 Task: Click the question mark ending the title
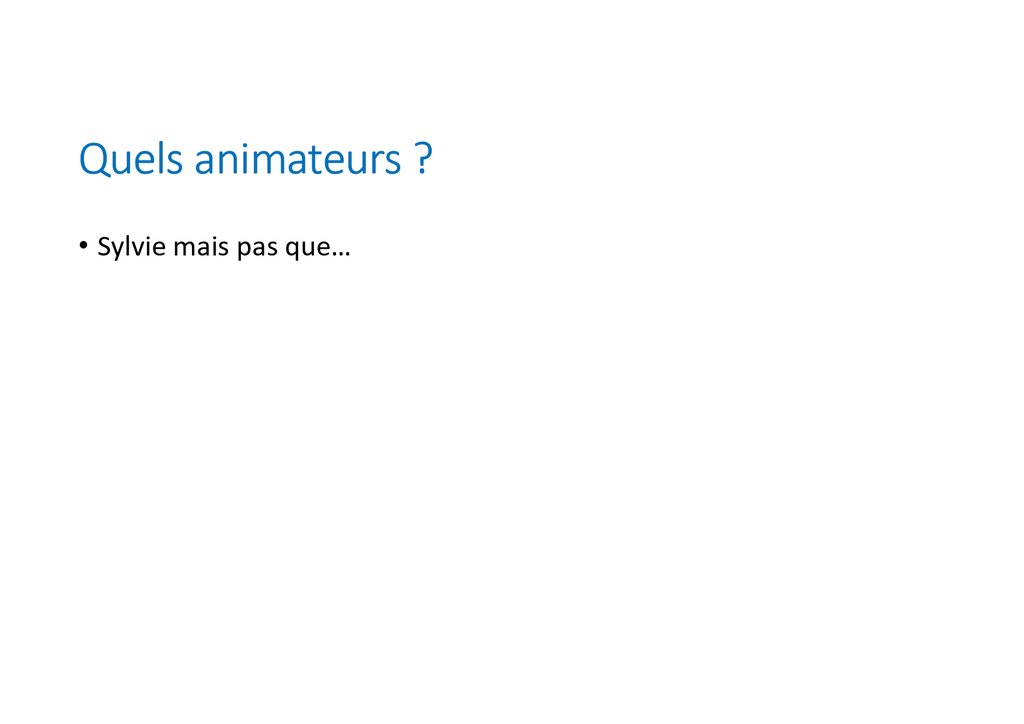coord(423,160)
